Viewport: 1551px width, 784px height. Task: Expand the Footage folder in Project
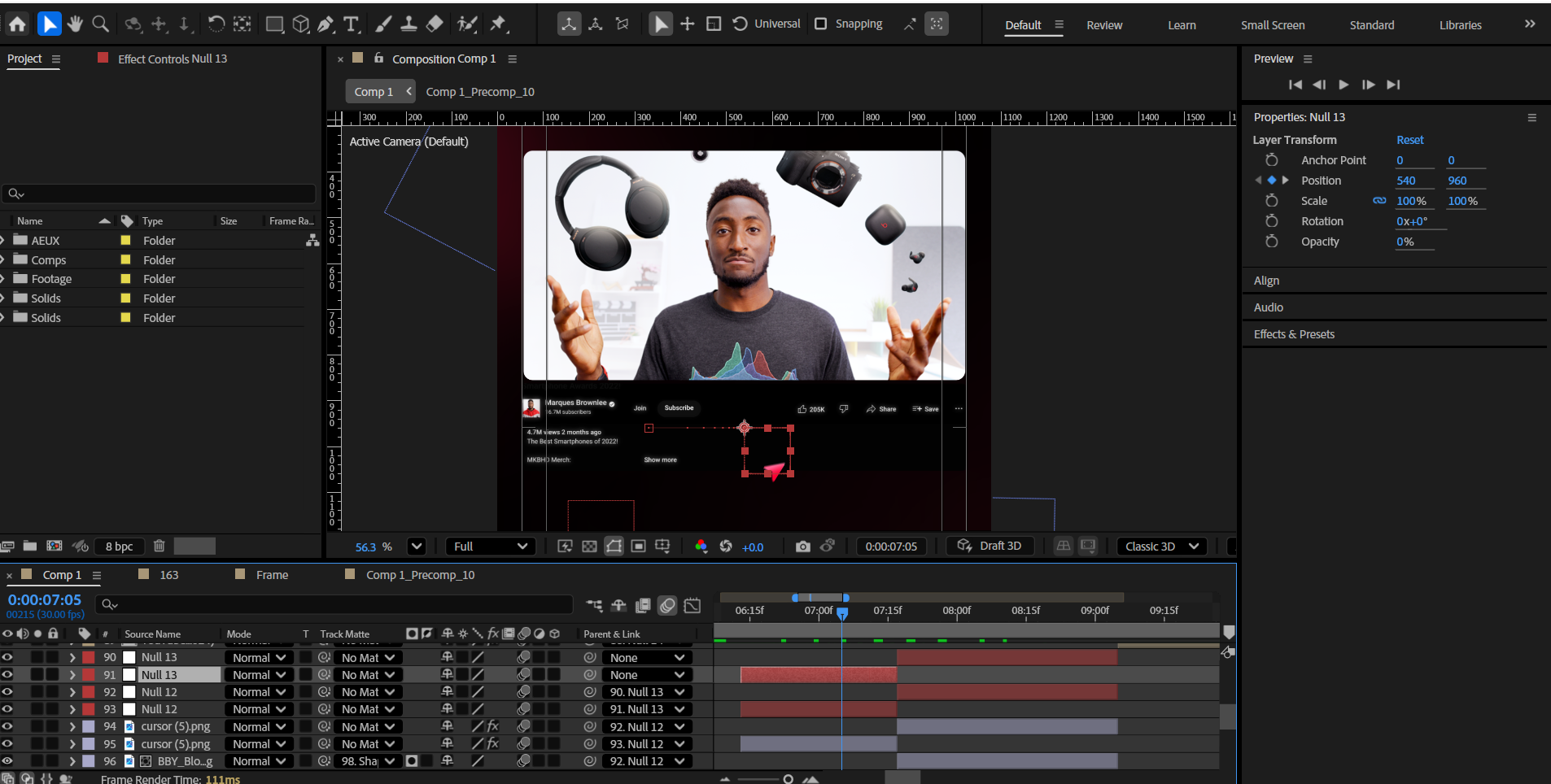(3, 279)
